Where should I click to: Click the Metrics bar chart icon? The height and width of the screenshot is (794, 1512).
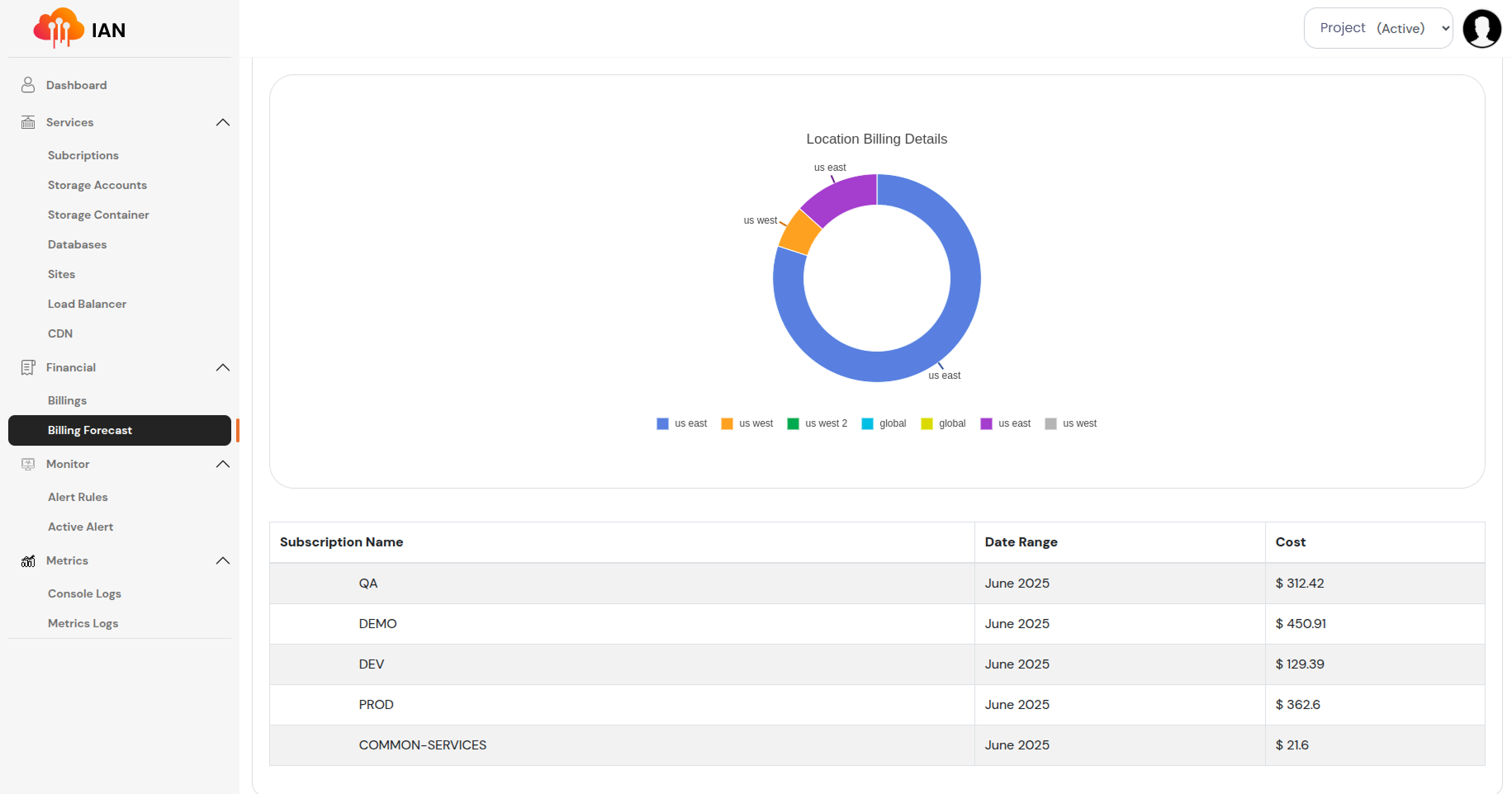click(x=28, y=560)
